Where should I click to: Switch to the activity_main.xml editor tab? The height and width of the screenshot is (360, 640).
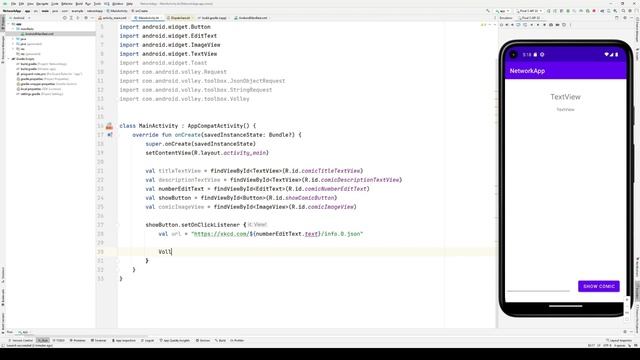click(113, 18)
